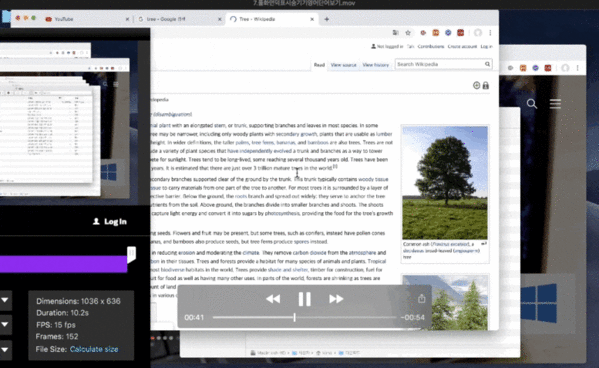Open the View history tab
599x368 pixels.
click(x=376, y=65)
